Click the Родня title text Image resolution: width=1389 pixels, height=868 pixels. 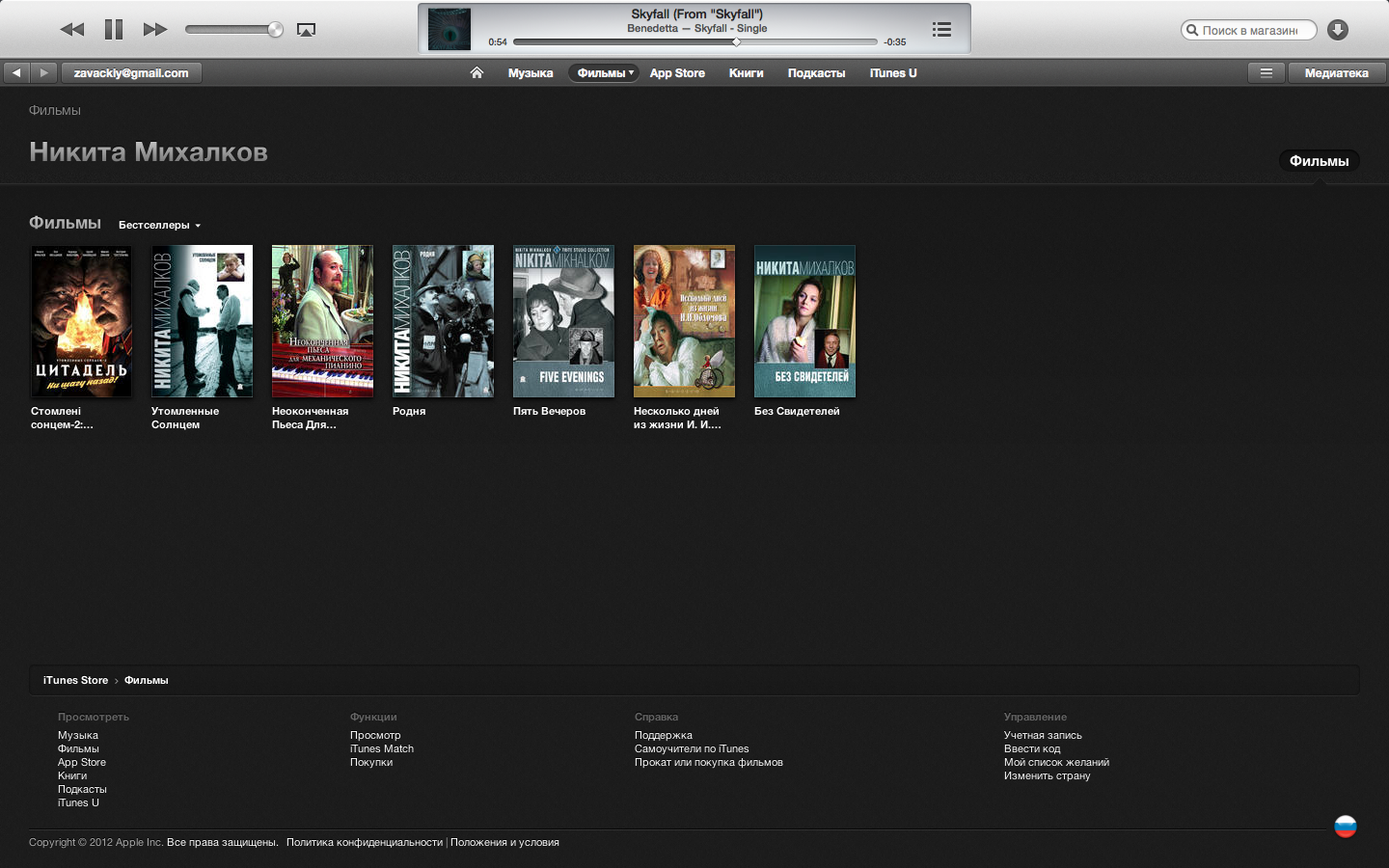pyautogui.click(x=409, y=411)
